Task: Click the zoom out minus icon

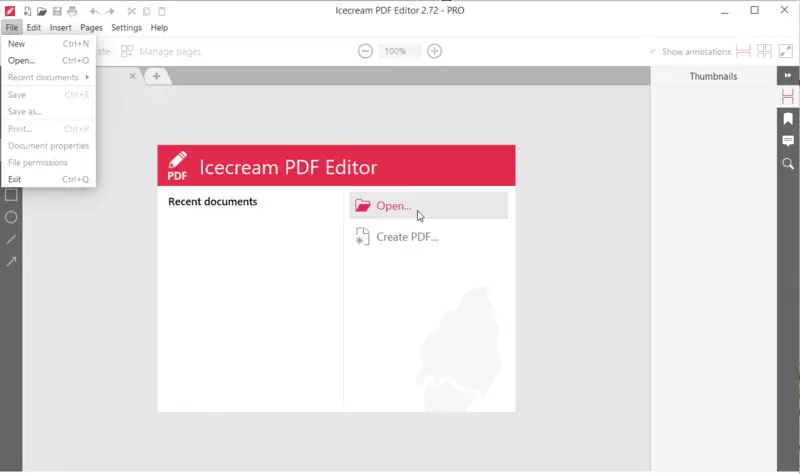Action: pos(365,51)
